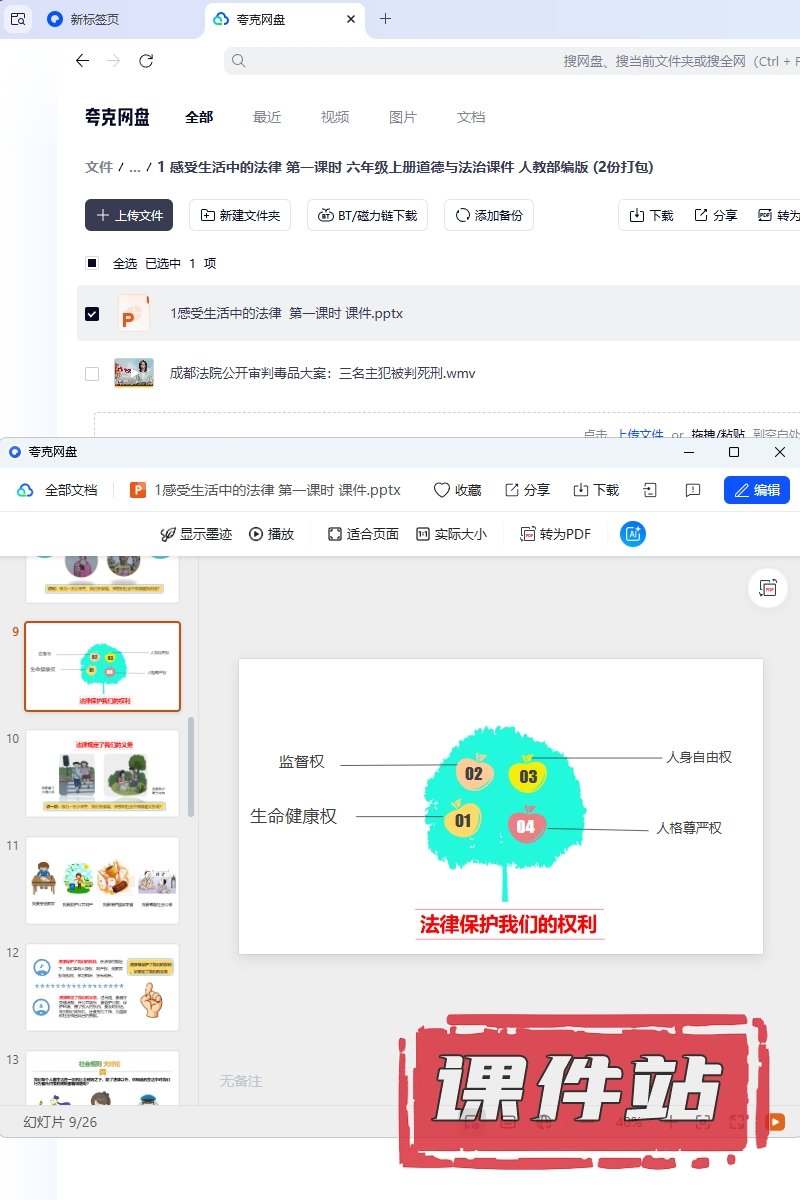The width and height of the screenshot is (800, 1200).
Task: Open the feedback icon beside 编辑
Action: 692,490
